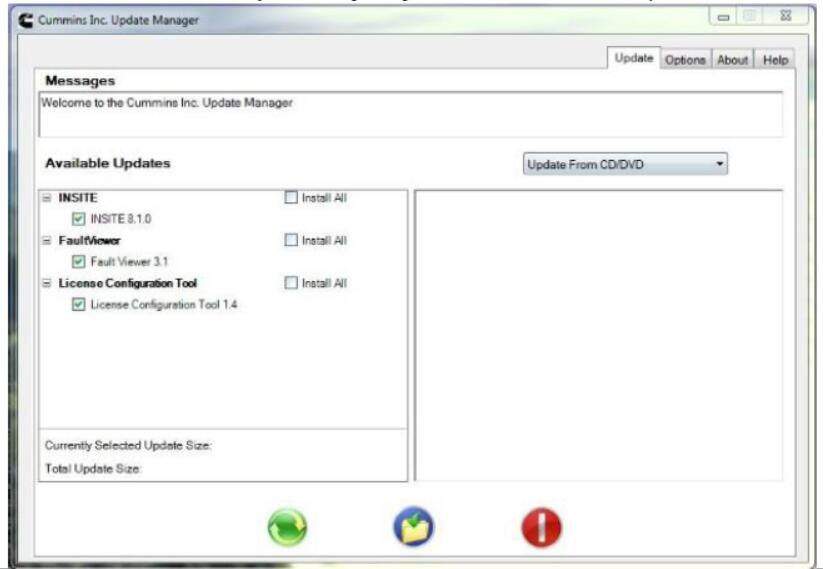Click the INSITE group heading

click(x=78, y=198)
